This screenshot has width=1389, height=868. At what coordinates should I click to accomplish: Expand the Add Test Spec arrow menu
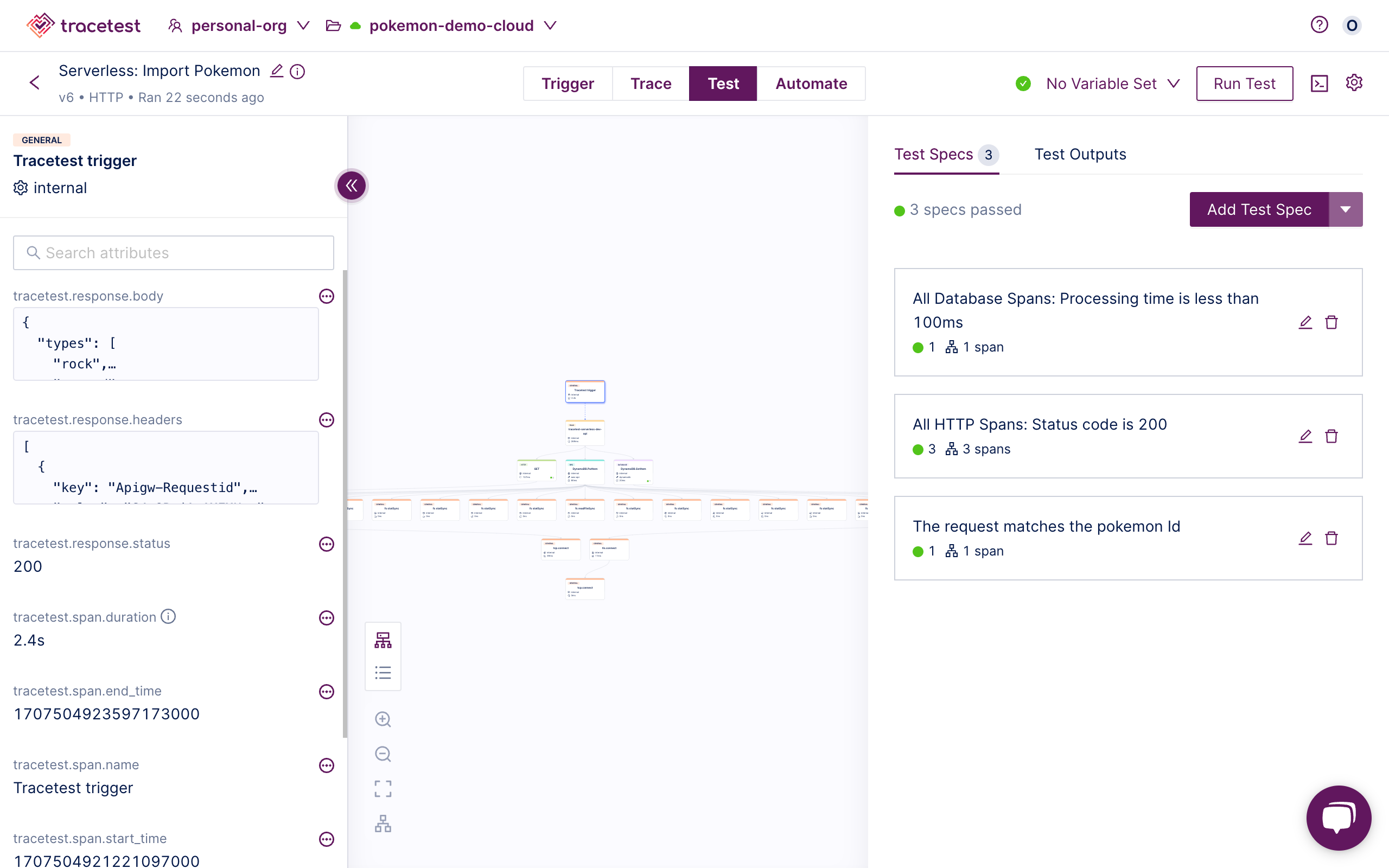pyautogui.click(x=1346, y=209)
